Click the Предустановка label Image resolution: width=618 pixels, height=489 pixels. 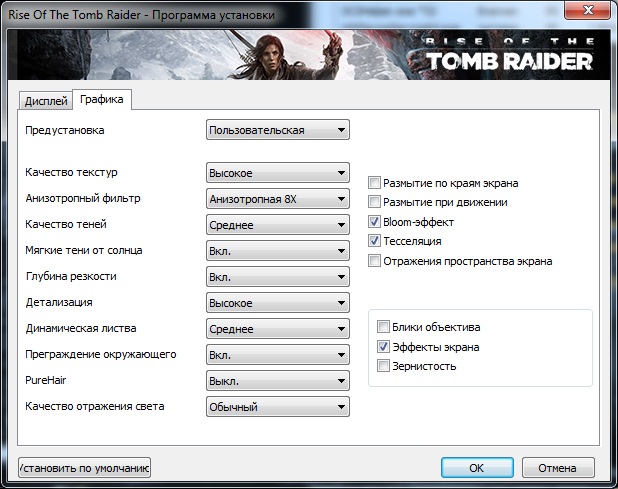pos(65,130)
